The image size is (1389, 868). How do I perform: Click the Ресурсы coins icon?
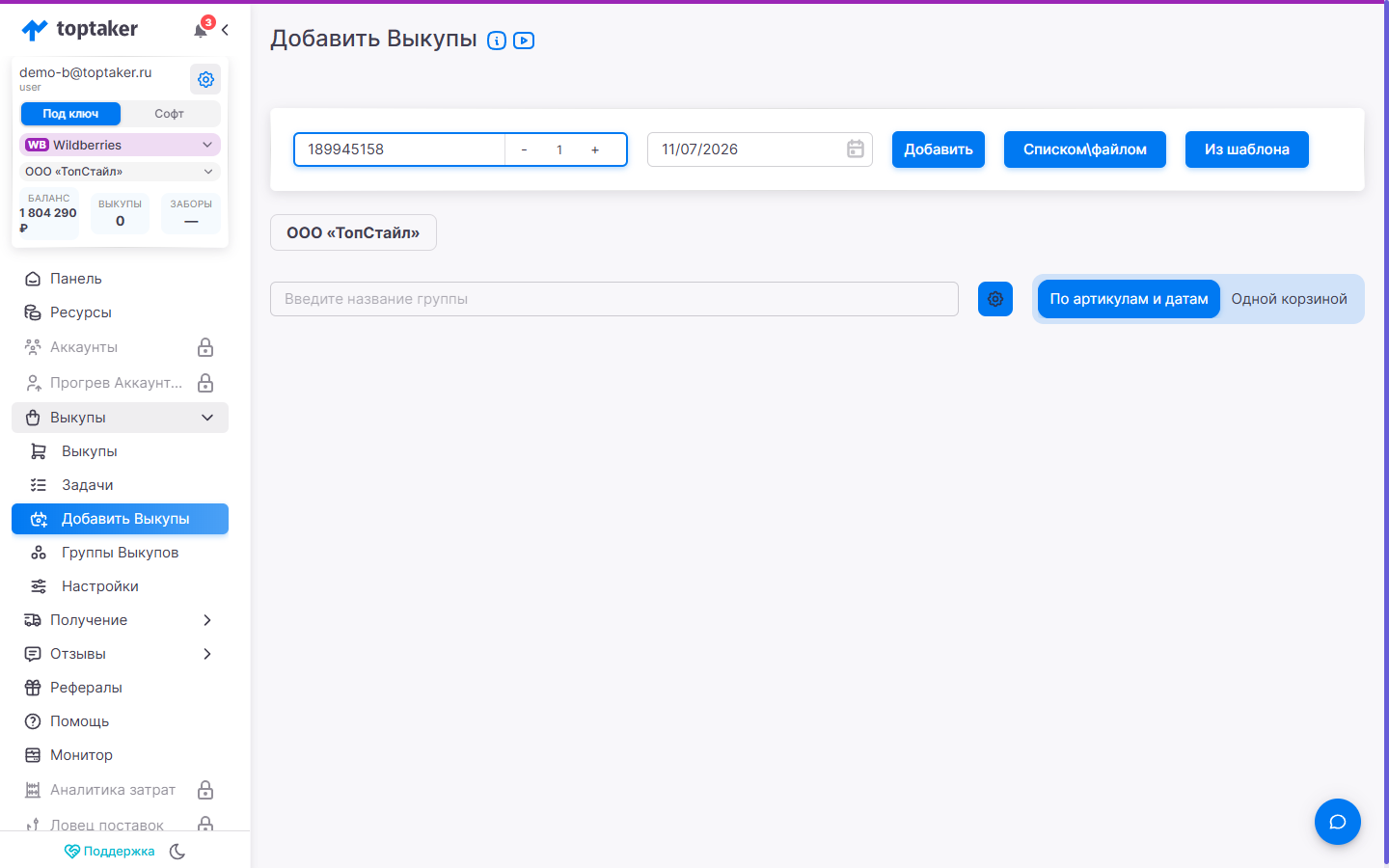tap(33, 312)
